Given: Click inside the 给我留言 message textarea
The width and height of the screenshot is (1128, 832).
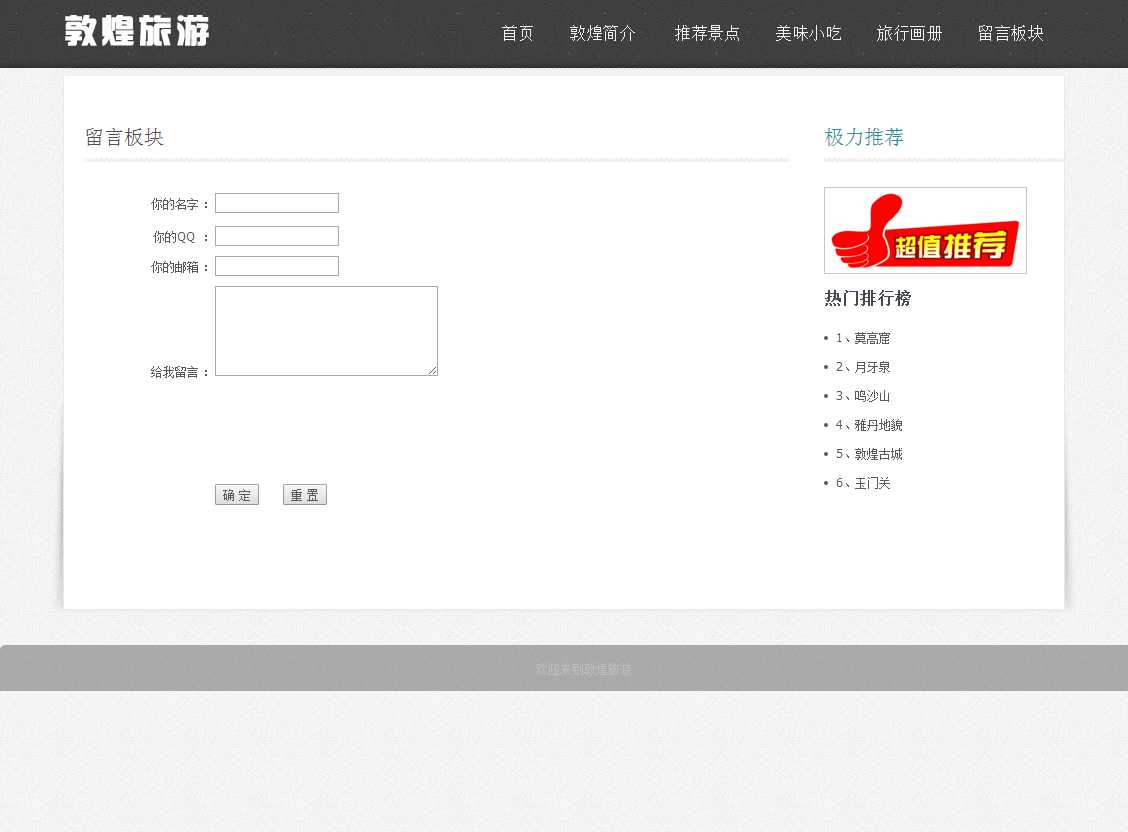Looking at the screenshot, I should pos(326,331).
